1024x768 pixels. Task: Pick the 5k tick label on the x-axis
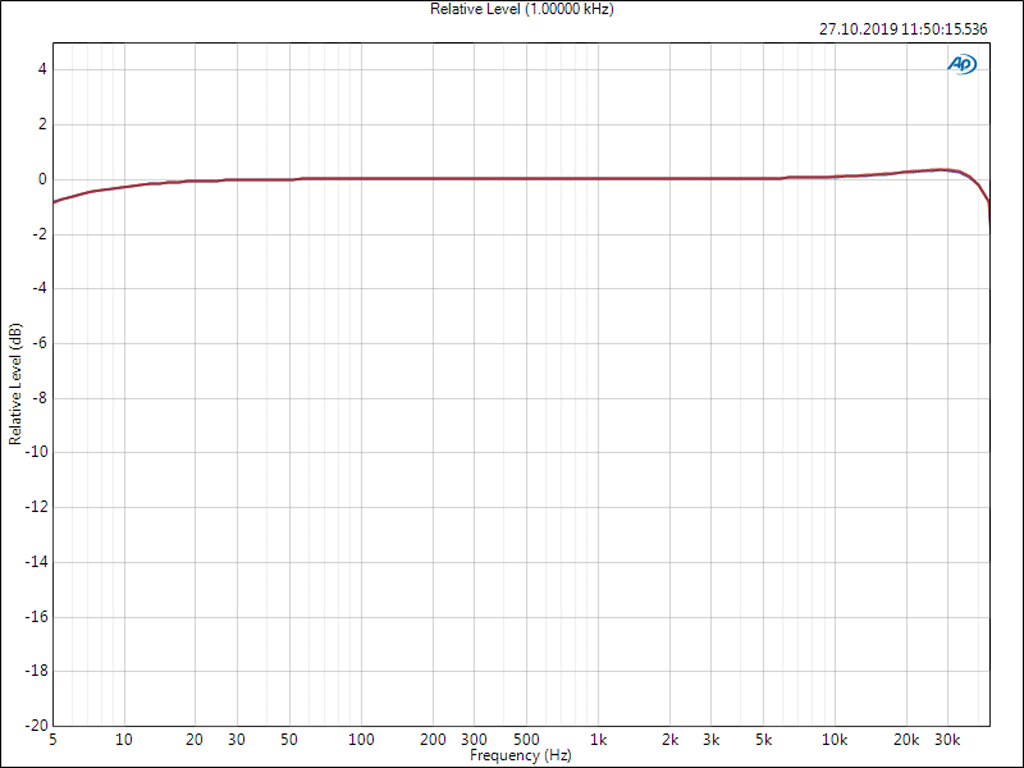point(765,740)
